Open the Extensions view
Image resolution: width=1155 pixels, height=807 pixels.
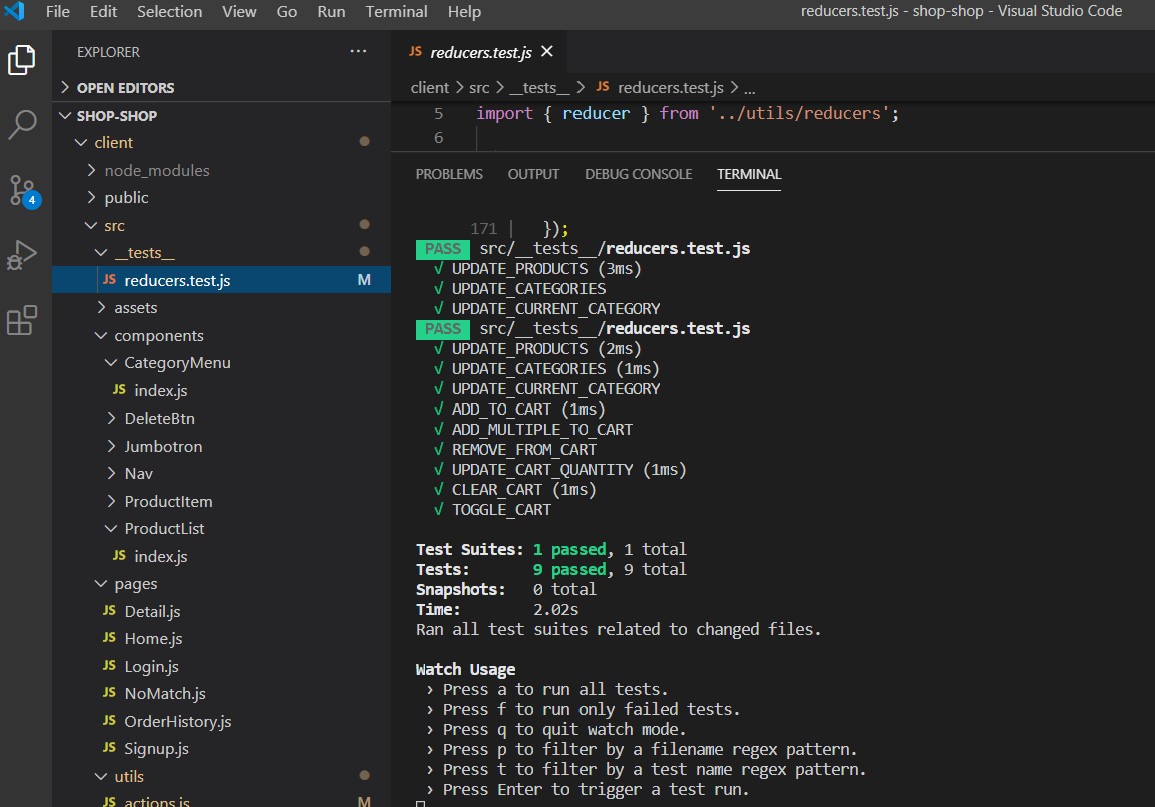(x=21, y=320)
